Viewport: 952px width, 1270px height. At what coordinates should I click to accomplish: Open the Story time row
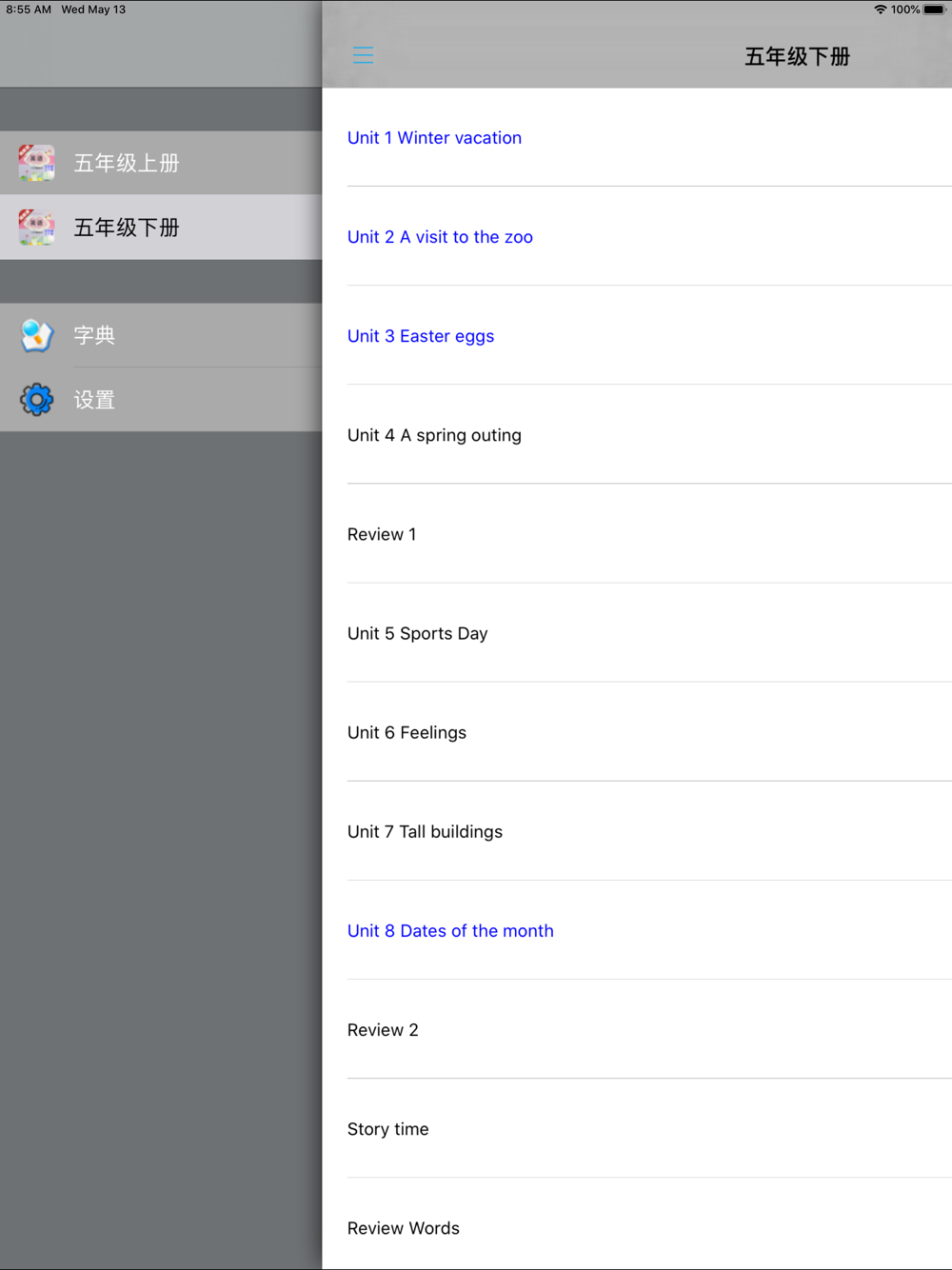tap(637, 1128)
